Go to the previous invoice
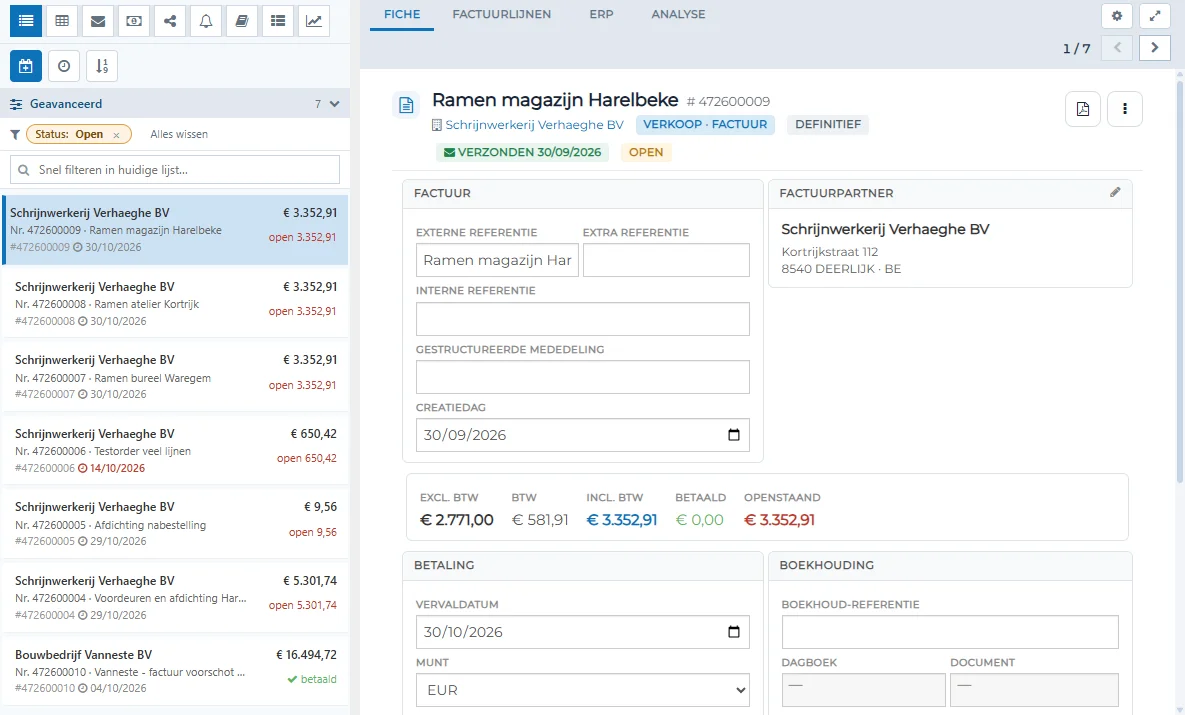1185x715 pixels. 1117,48
